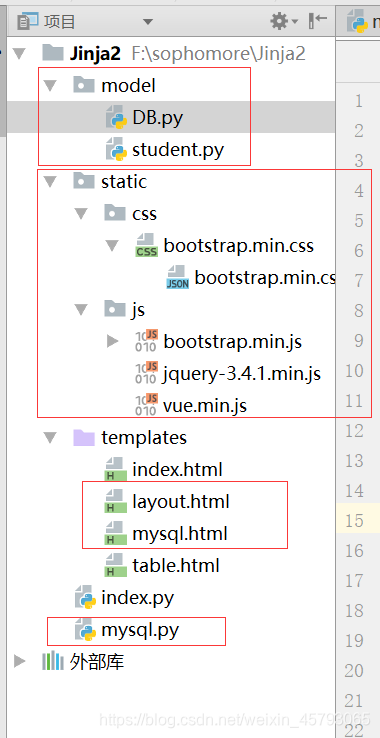Click the 项目 panel title label
Screen dimensions: 380x738
pos(59,22)
